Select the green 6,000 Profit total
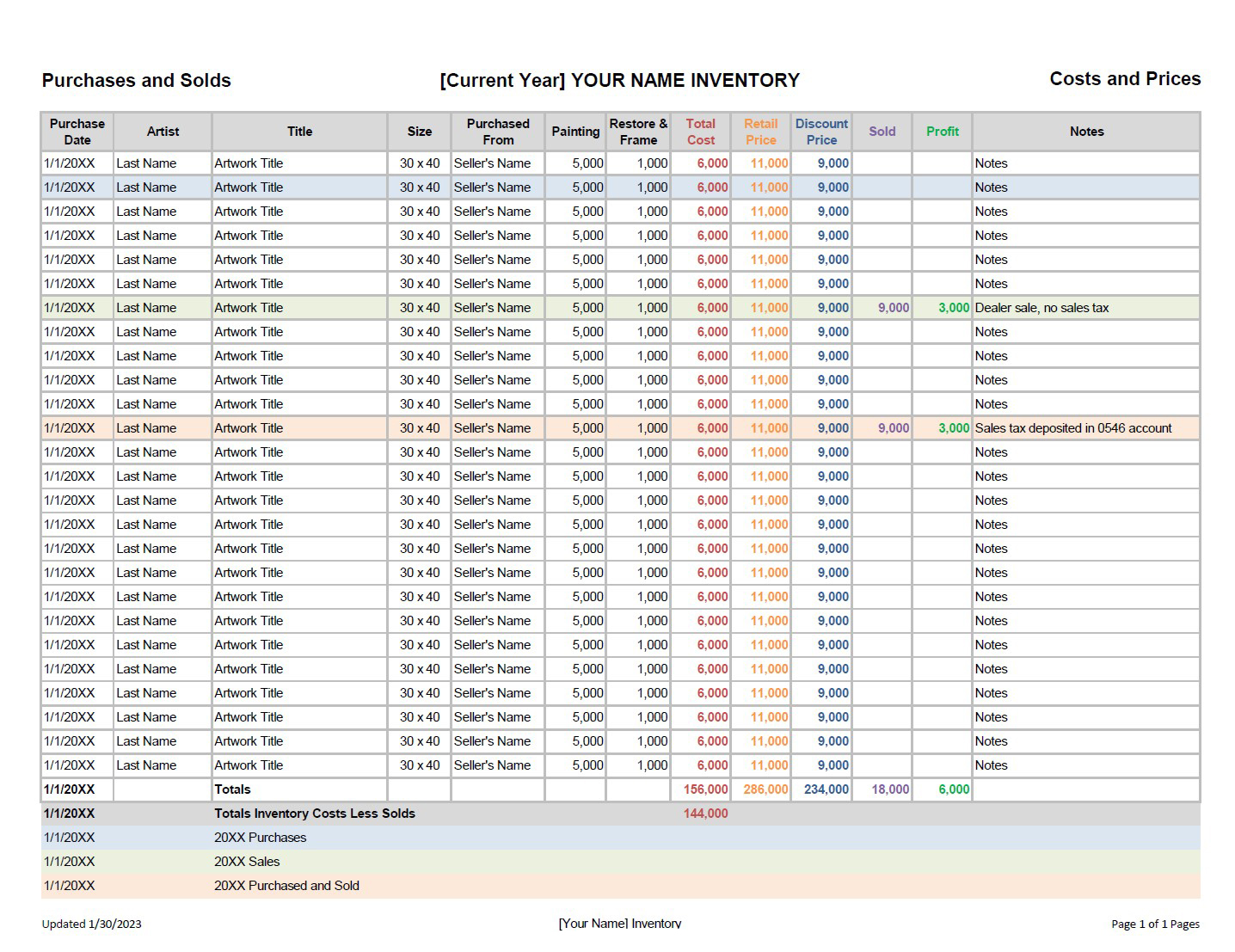1235x952 pixels. [x=954, y=789]
